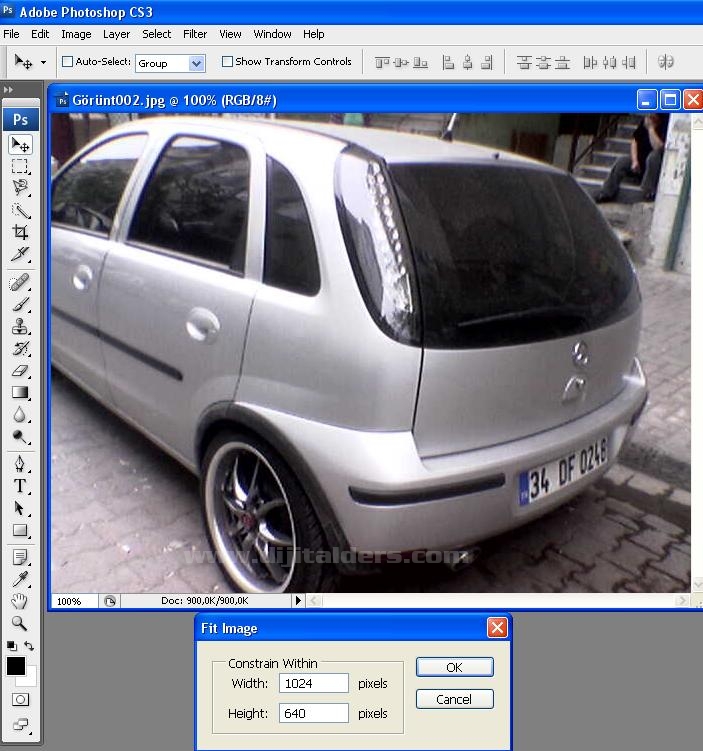Click the Width field showing 1024
This screenshot has width=703, height=751.
coord(314,683)
